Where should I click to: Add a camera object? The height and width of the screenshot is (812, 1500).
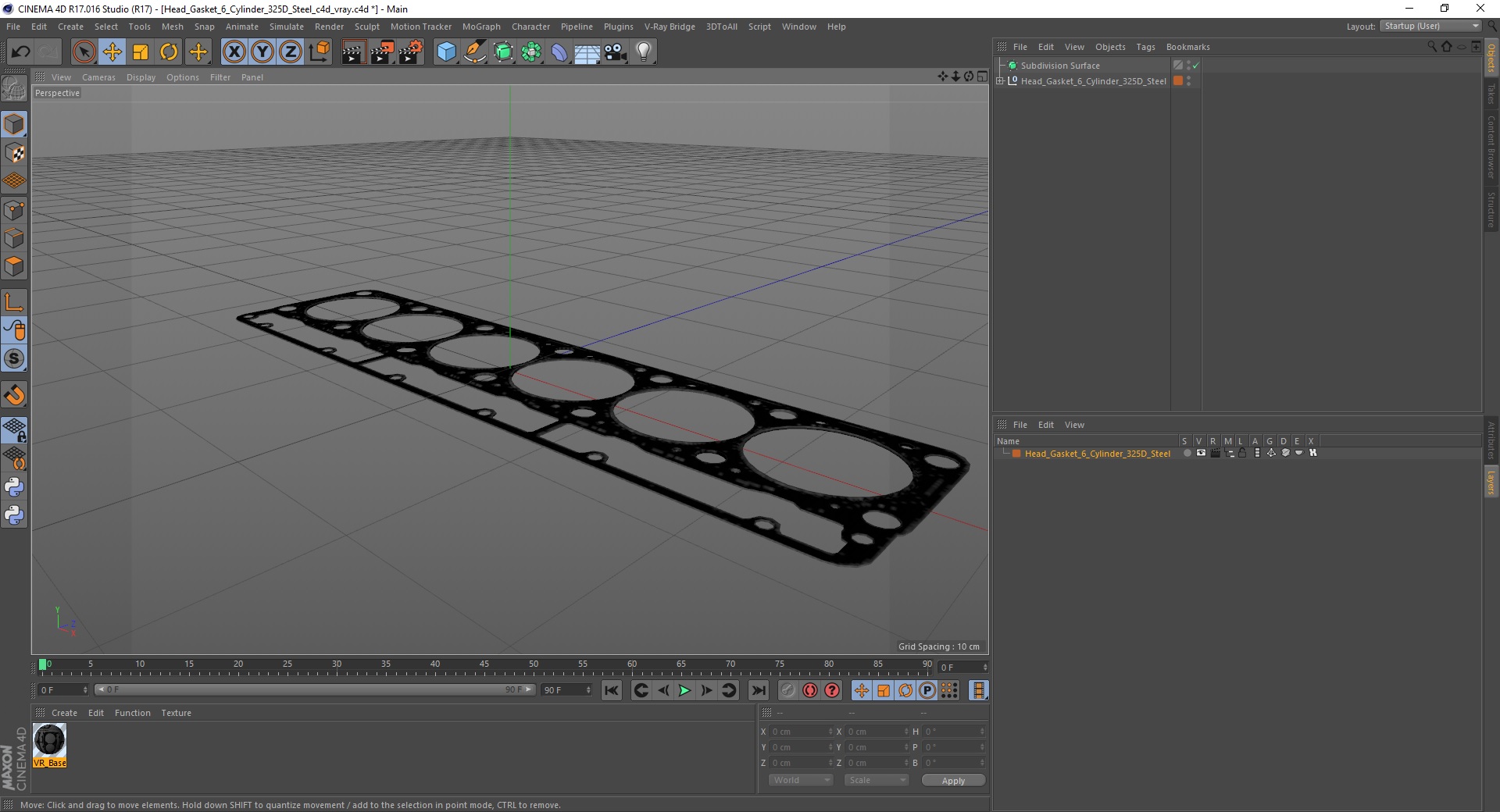coord(616,52)
